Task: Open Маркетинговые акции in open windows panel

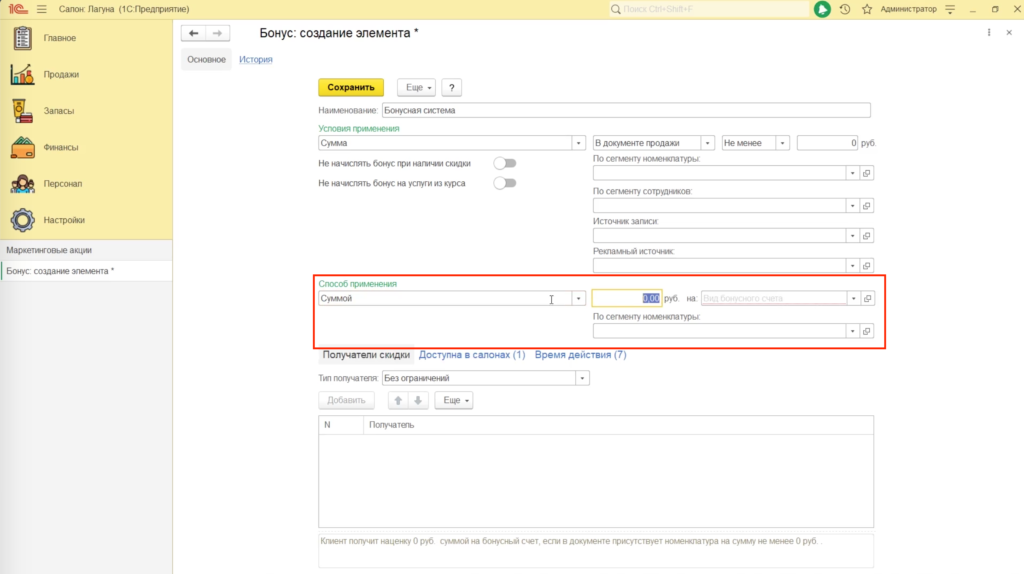Action: point(86,250)
